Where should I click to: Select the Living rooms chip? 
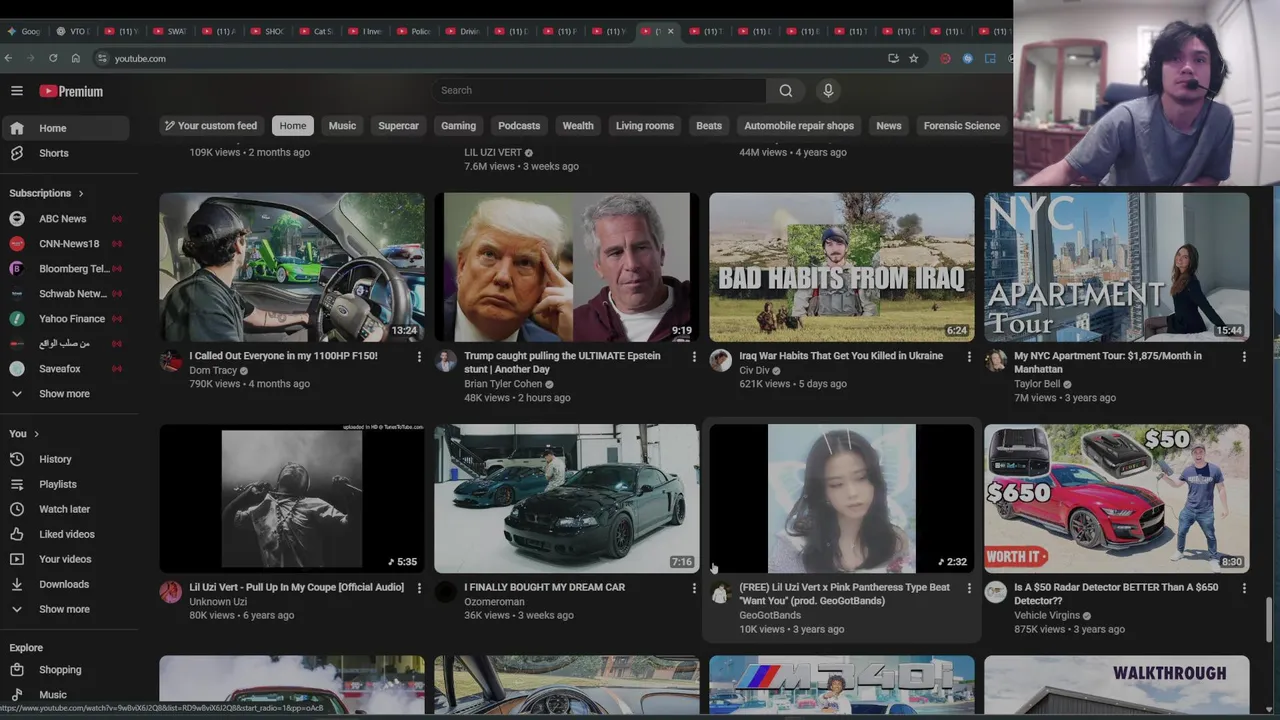(x=644, y=126)
